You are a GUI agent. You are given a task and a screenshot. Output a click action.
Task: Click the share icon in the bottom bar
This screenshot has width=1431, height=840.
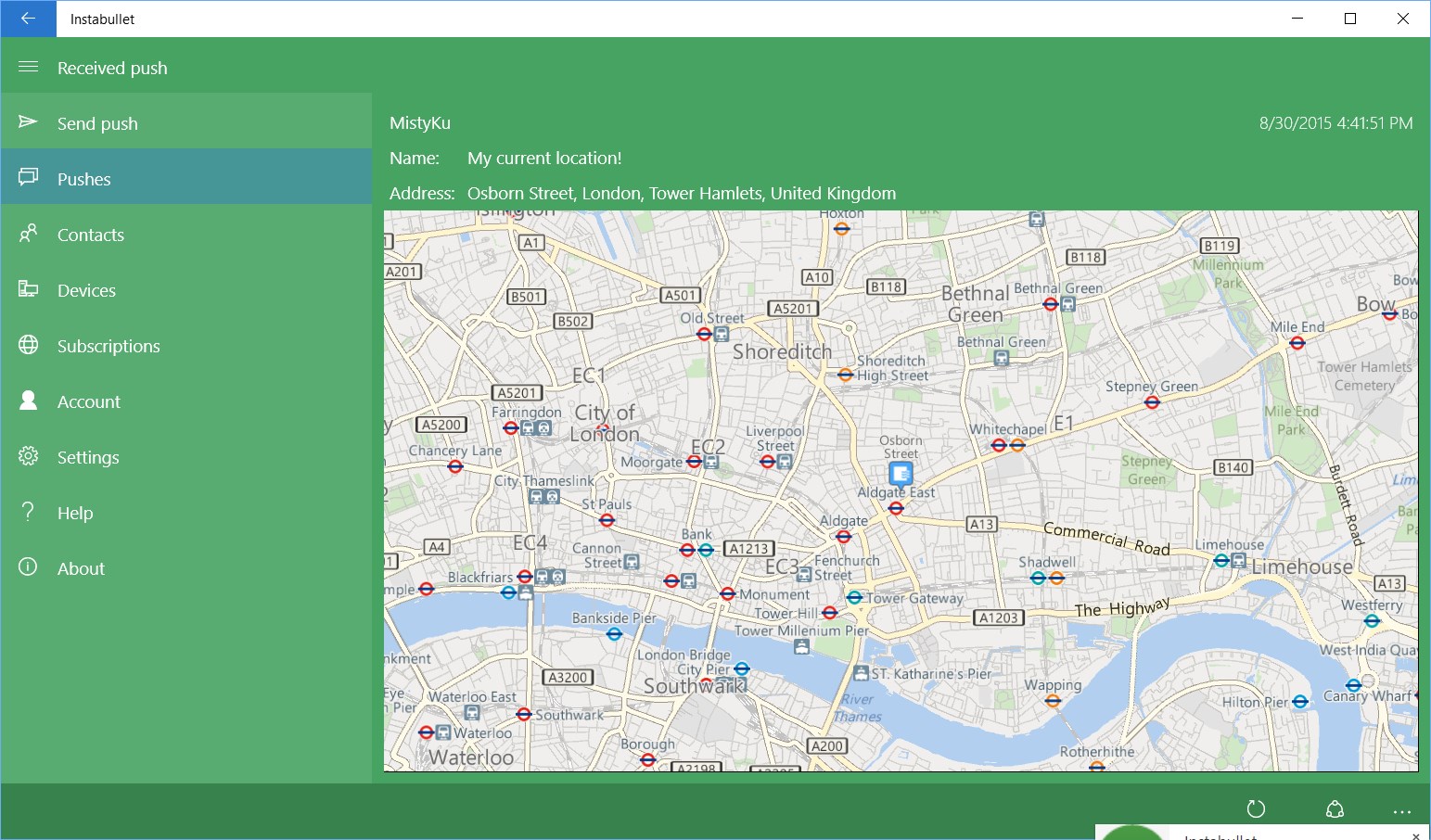pos(1335,808)
